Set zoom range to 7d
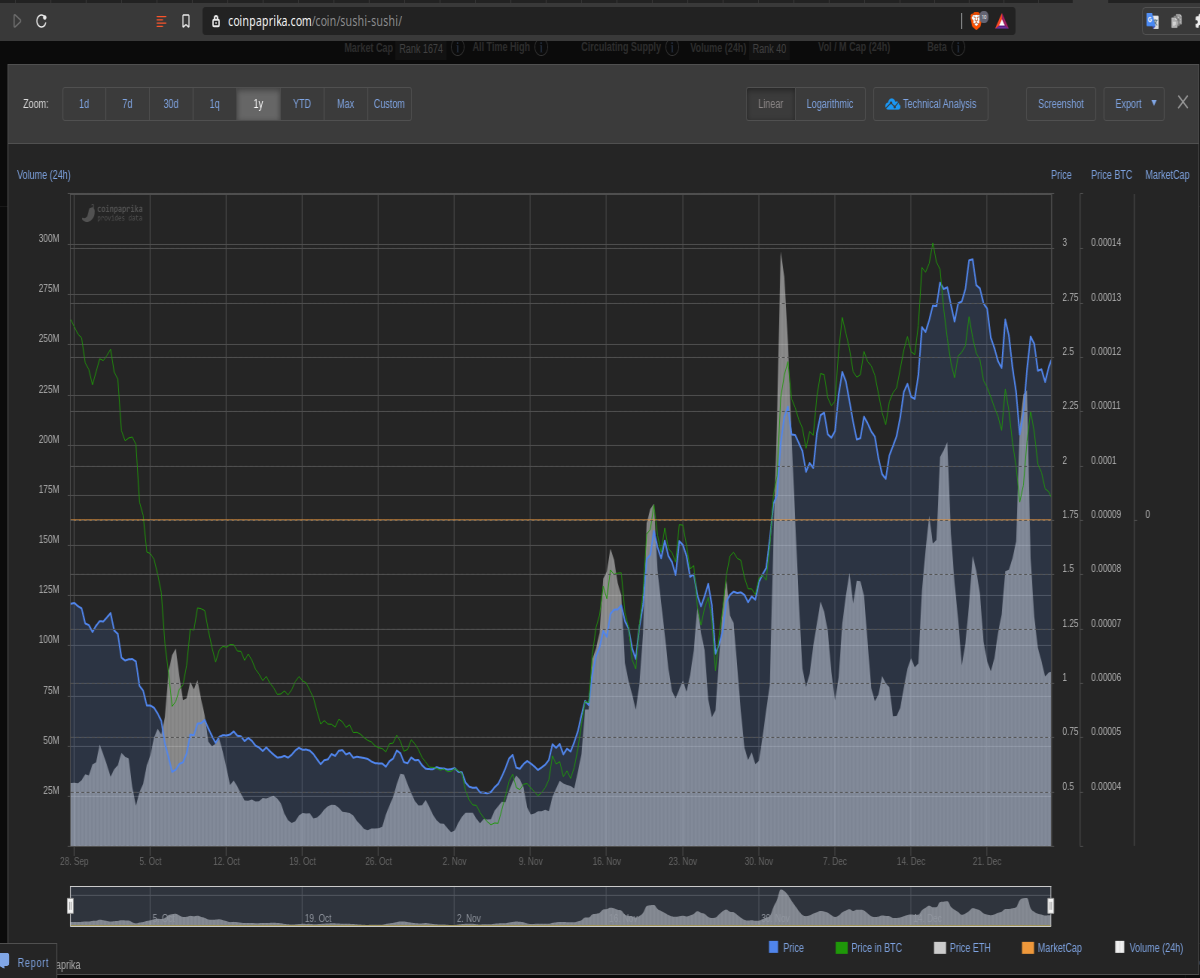1200x978 pixels. (127, 104)
